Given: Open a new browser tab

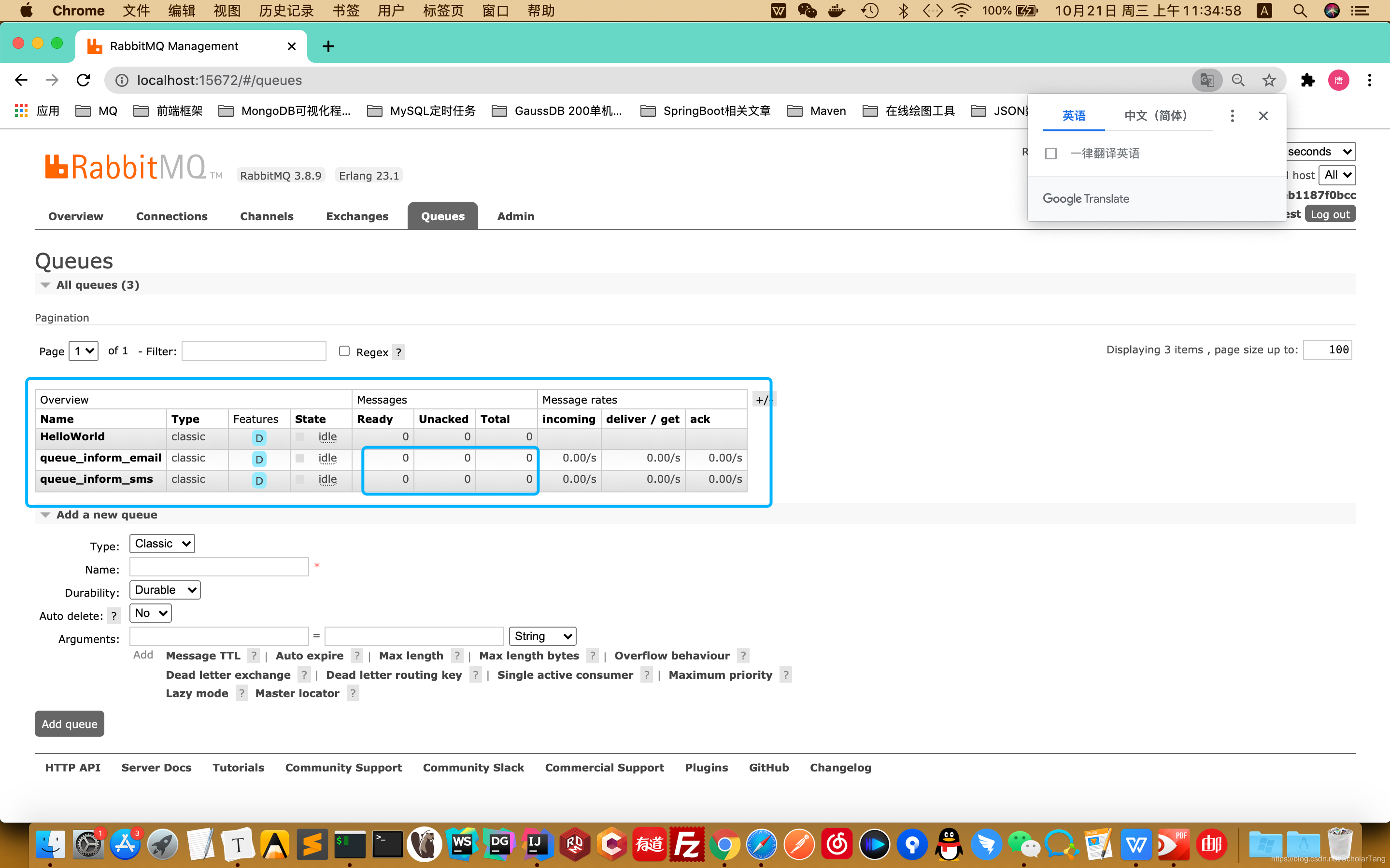Looking at the screenshot, I should (328, 46).
